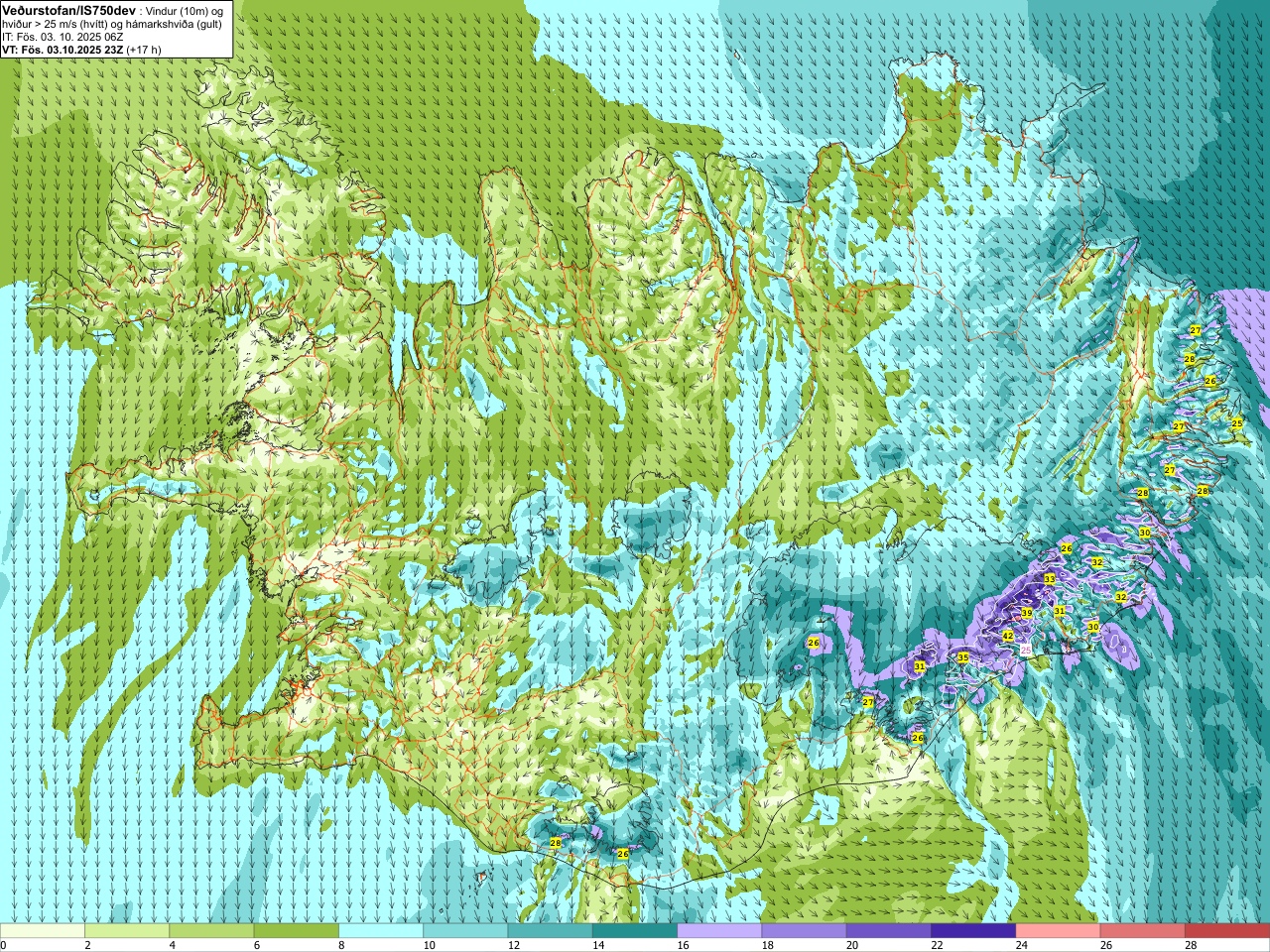This screenshot has height=952, width=1270.
Task: Click the legend tick number '20'
Action: point(851,945)
